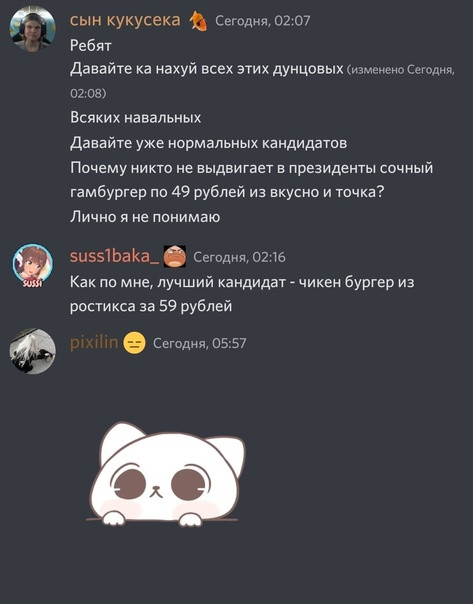Open the white cat sticker
This screenshot has width=473, height=604.
click(166, 475)
